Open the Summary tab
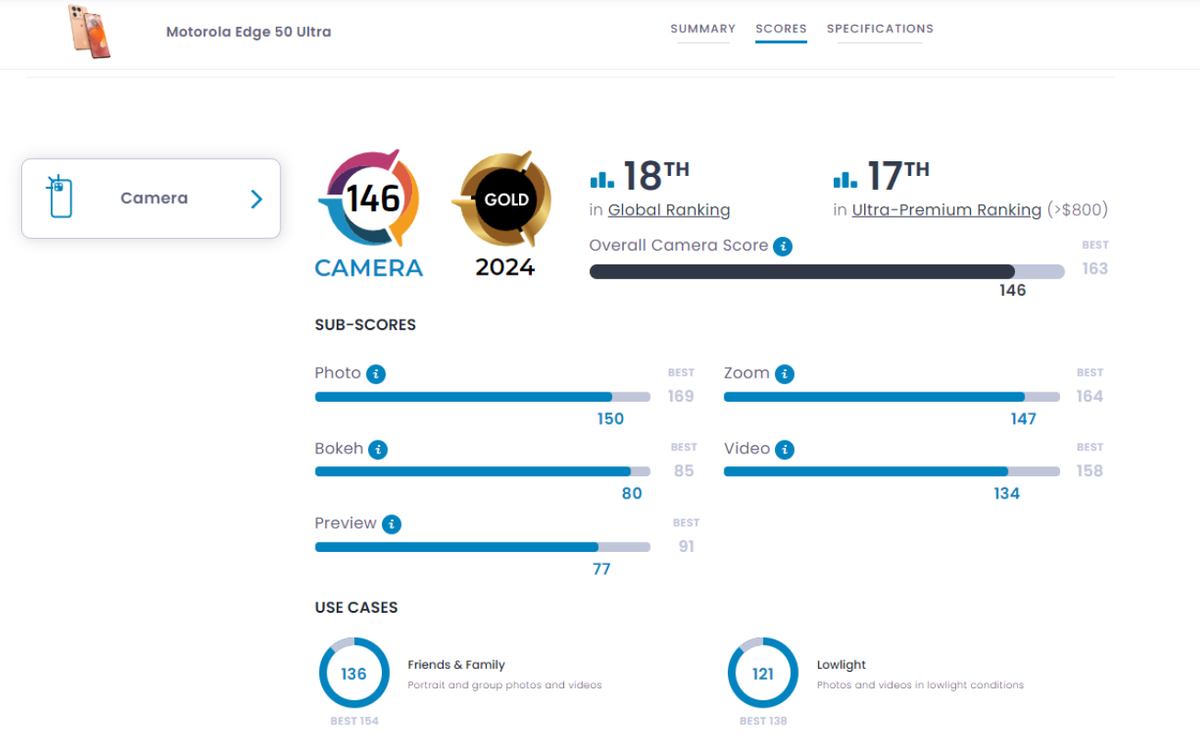The height and width of the screenshot is (739, 1200). click(x=703, y=29)
